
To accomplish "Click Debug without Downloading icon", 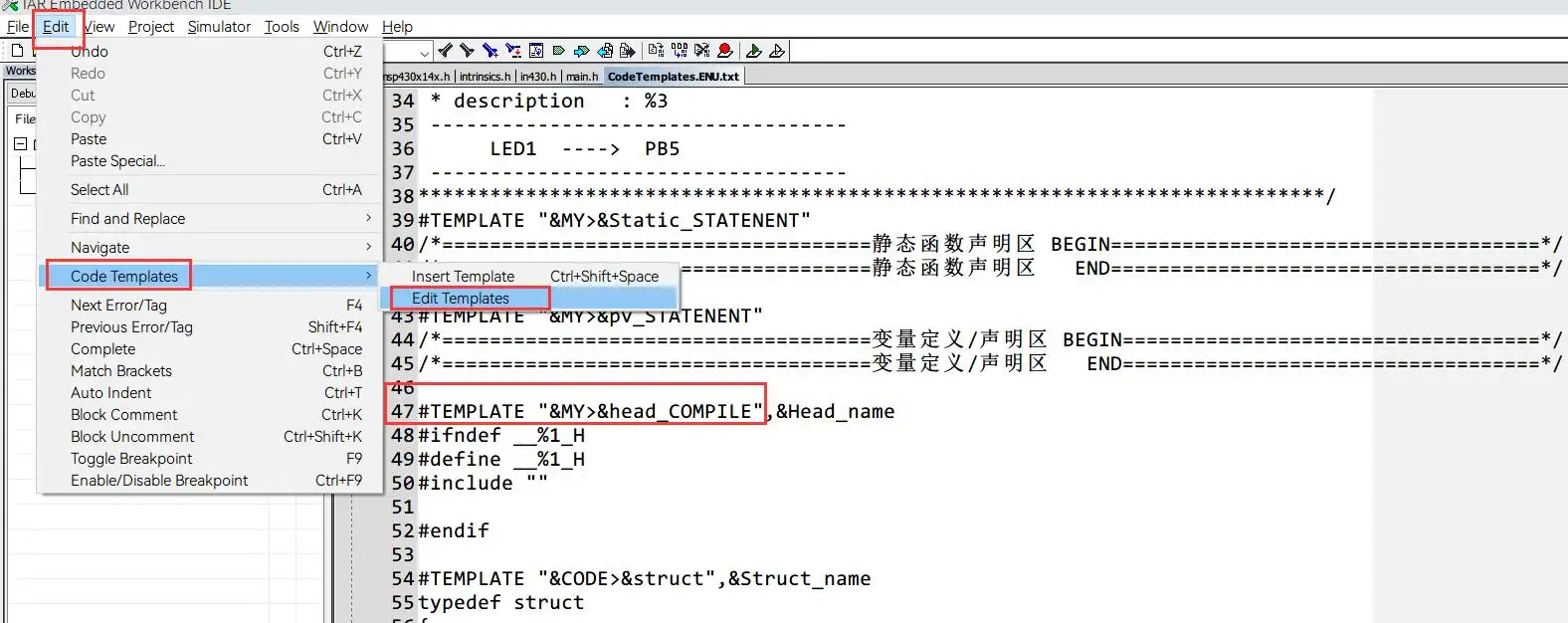I will click(777, 51).
